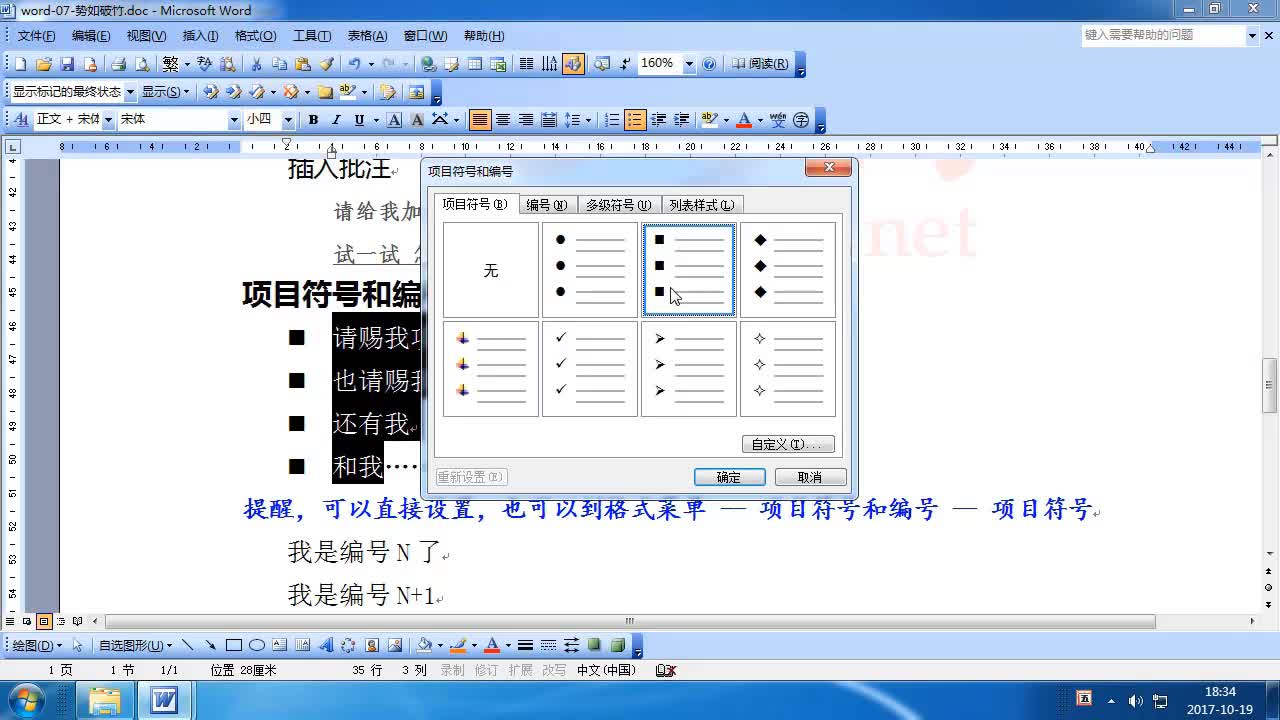Choose the 无 (none) bullet option

490,268
